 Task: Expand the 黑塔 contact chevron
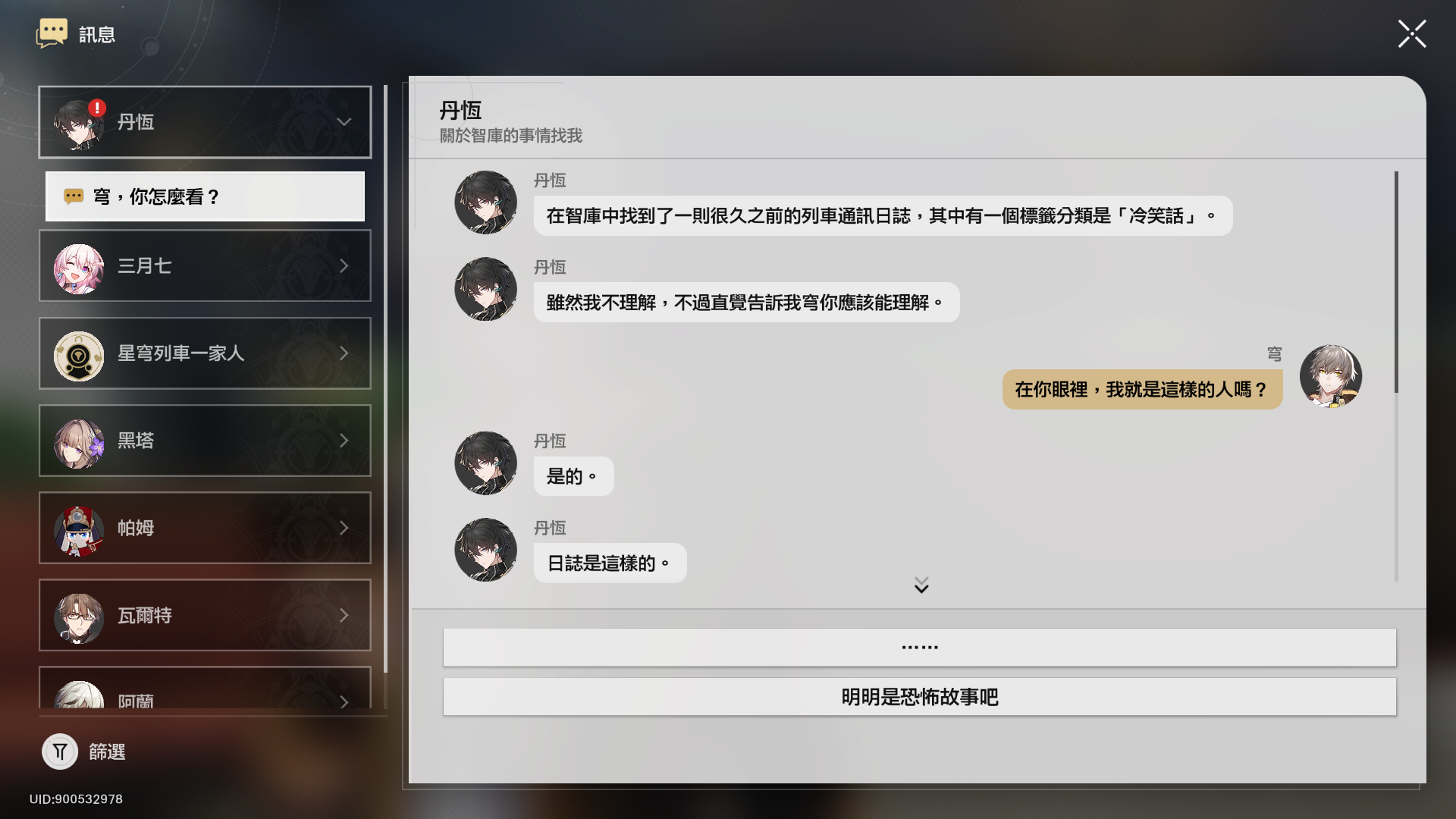pyautogui.click(x=344, y=441)
